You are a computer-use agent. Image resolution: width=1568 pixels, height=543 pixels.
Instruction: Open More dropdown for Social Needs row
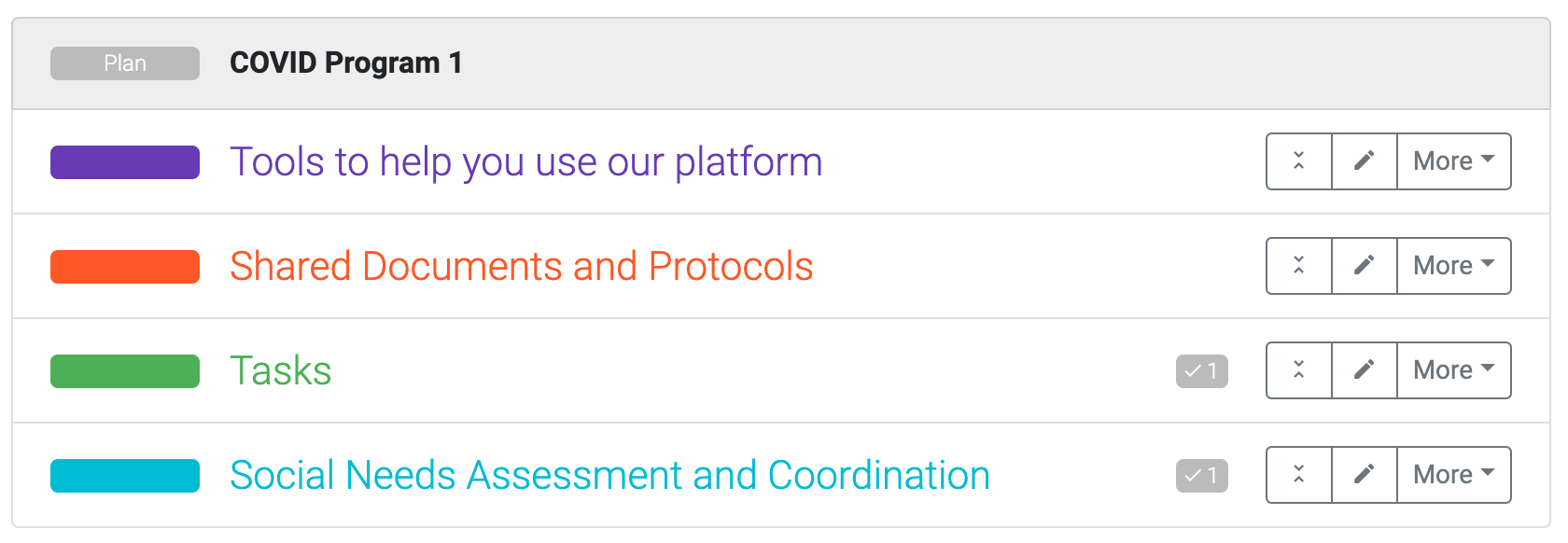pos(1453,475)
